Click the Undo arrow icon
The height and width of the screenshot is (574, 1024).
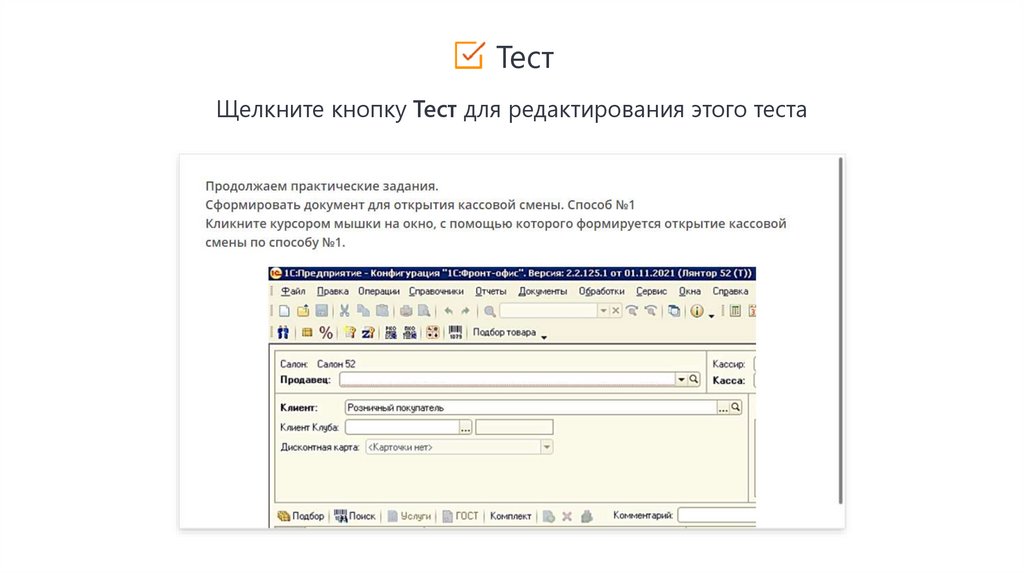tap(449, 311)
